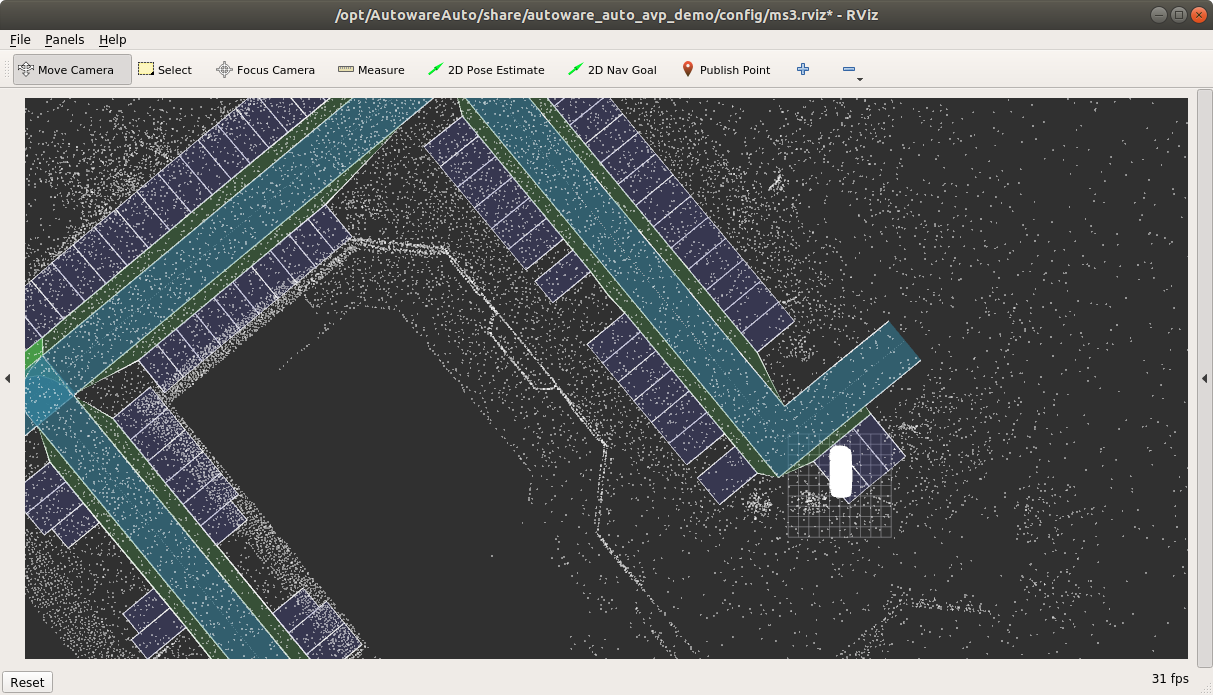This screenshot has width=1213, height=695.
Task: Pick the Measure tool
Action: click(x=371, y=70)
